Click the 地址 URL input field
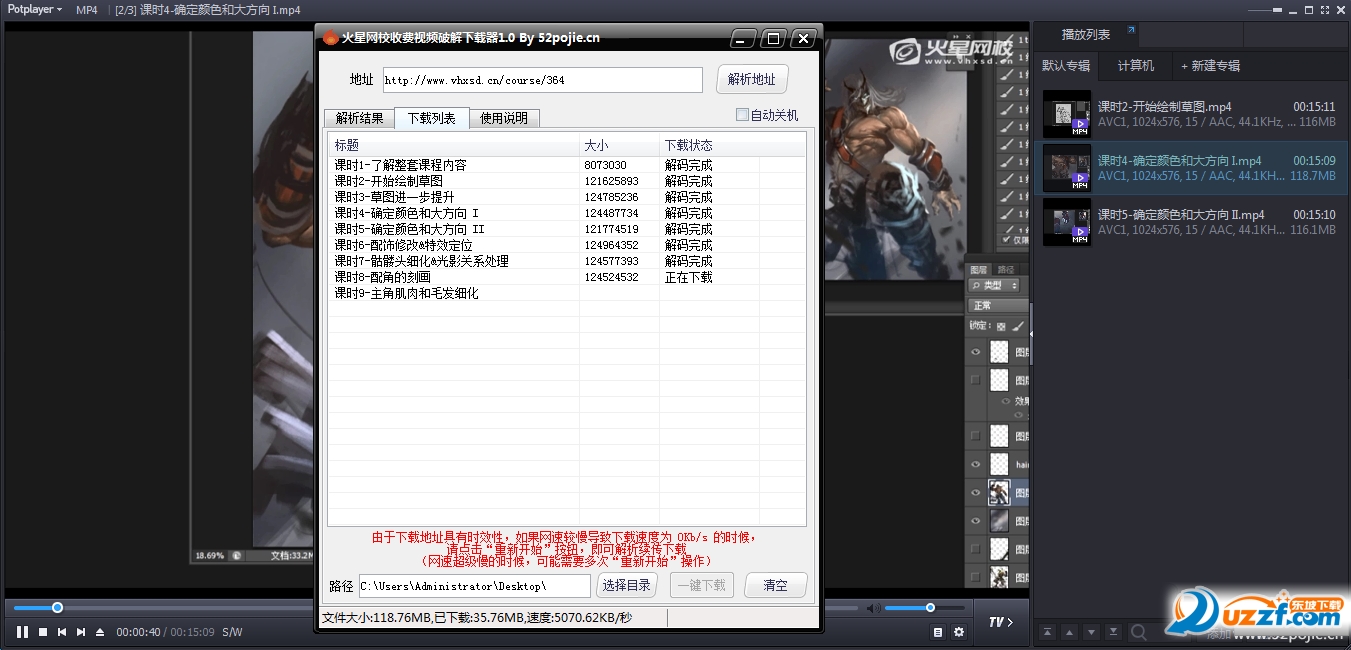This screenshot has width=1351, height=650. 543,80
